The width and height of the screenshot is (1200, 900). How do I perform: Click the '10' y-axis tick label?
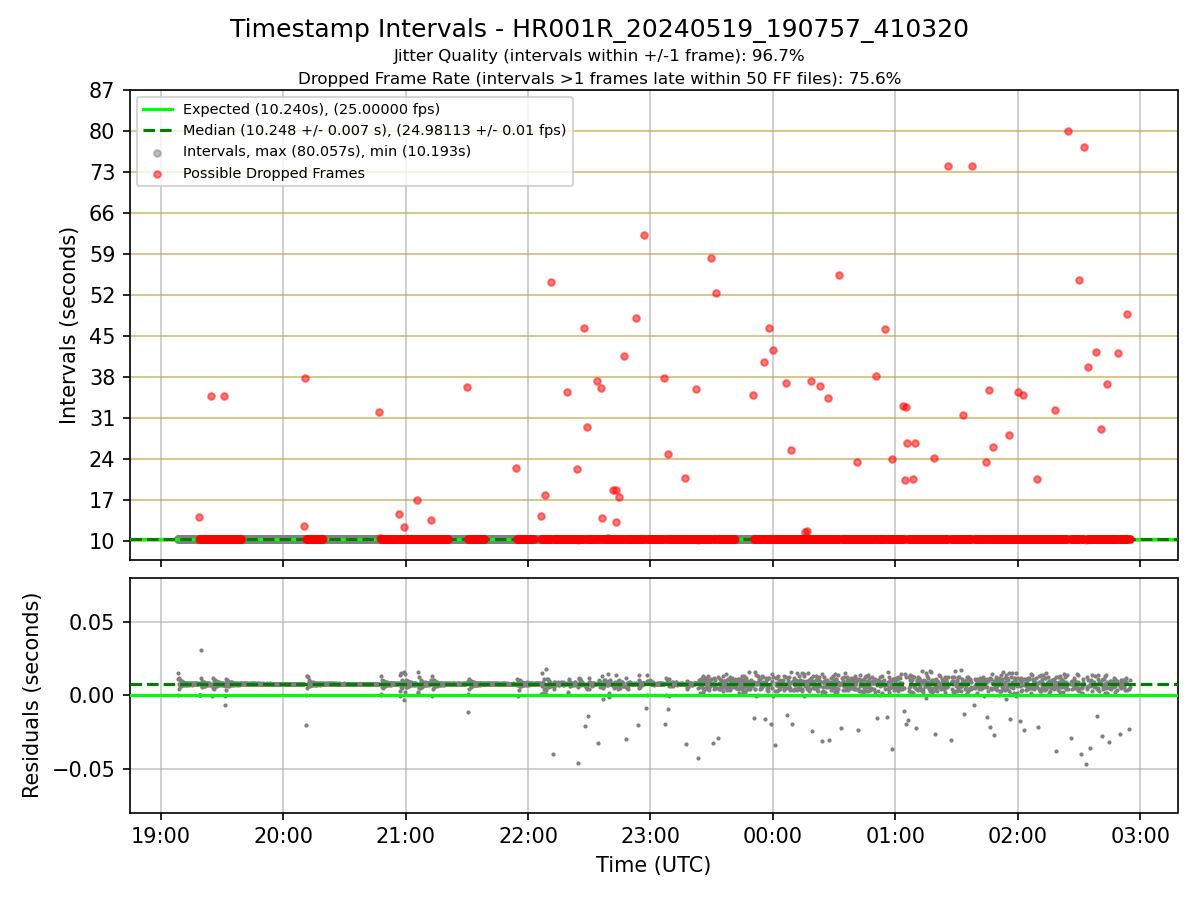(x=103, y=541)
